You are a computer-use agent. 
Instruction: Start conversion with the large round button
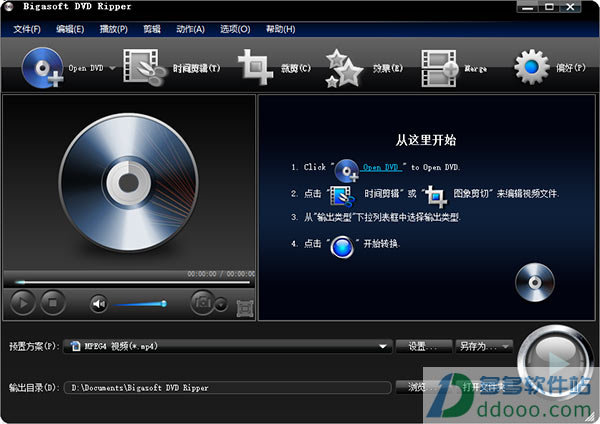(x=556, y=362)
